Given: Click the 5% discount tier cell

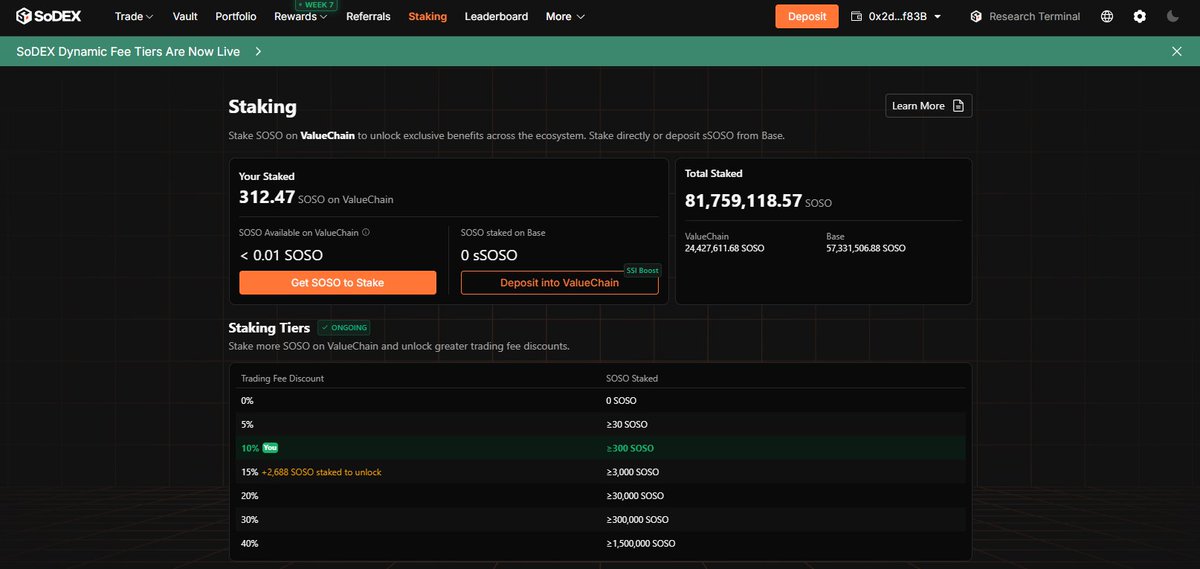Looking at the screenshot, I should click(247, 424).
